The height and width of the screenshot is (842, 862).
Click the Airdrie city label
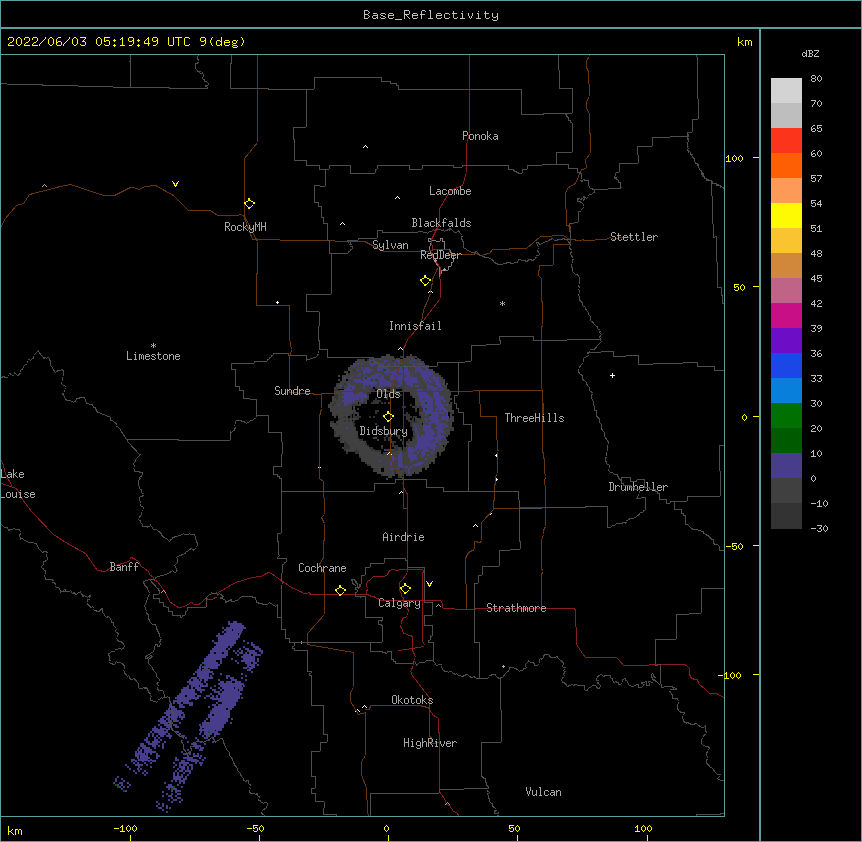(x=404, y=537)
